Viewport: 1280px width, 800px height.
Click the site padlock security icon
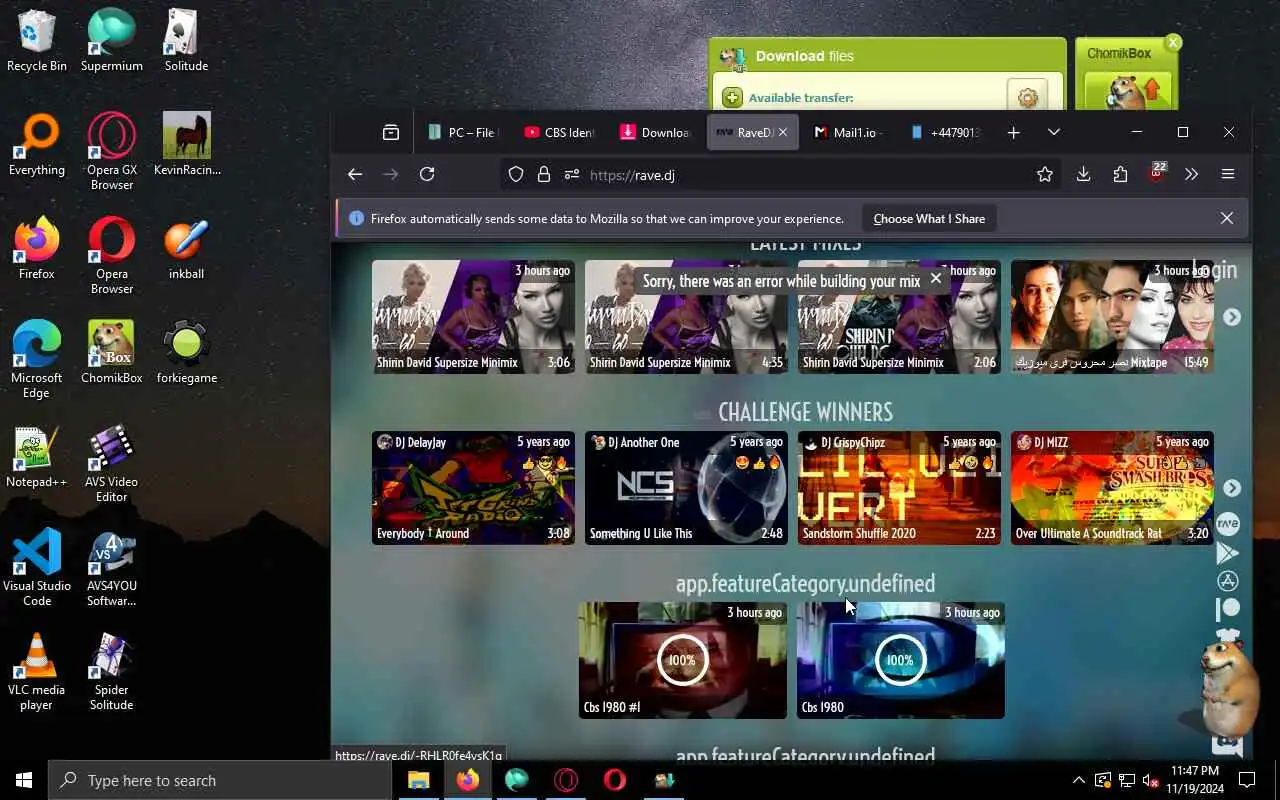coord(543,174)
